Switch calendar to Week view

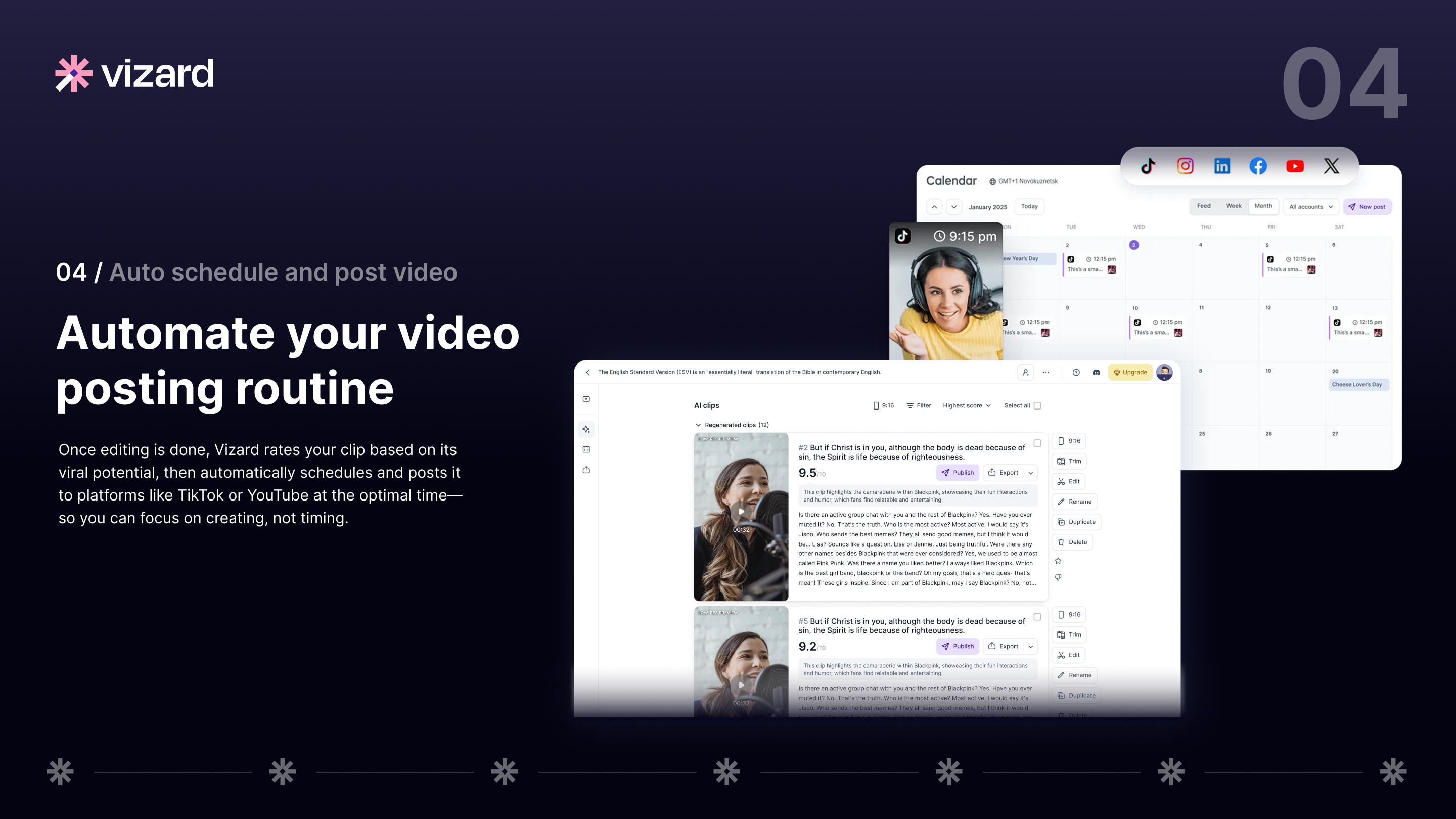[x=1234, y=206]
